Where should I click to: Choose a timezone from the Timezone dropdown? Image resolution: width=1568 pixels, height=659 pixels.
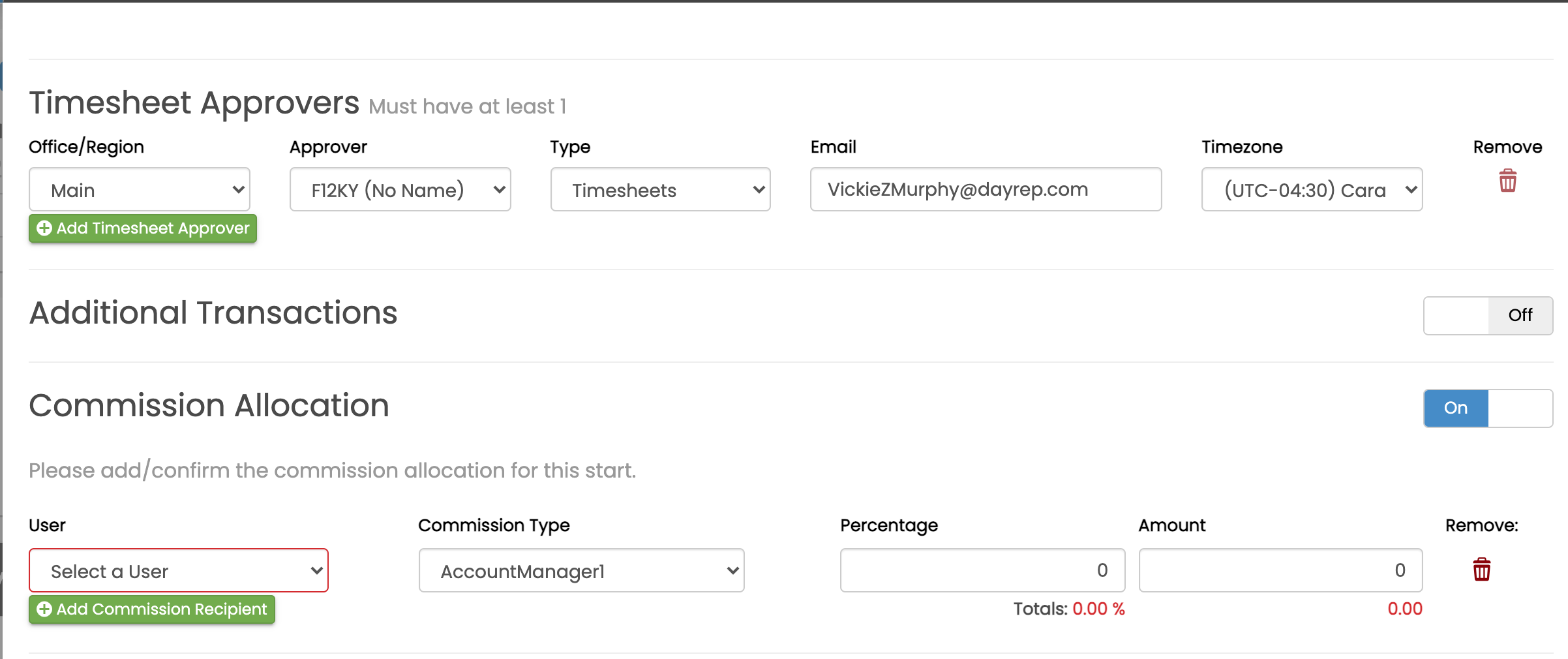tap(1312, 190)
